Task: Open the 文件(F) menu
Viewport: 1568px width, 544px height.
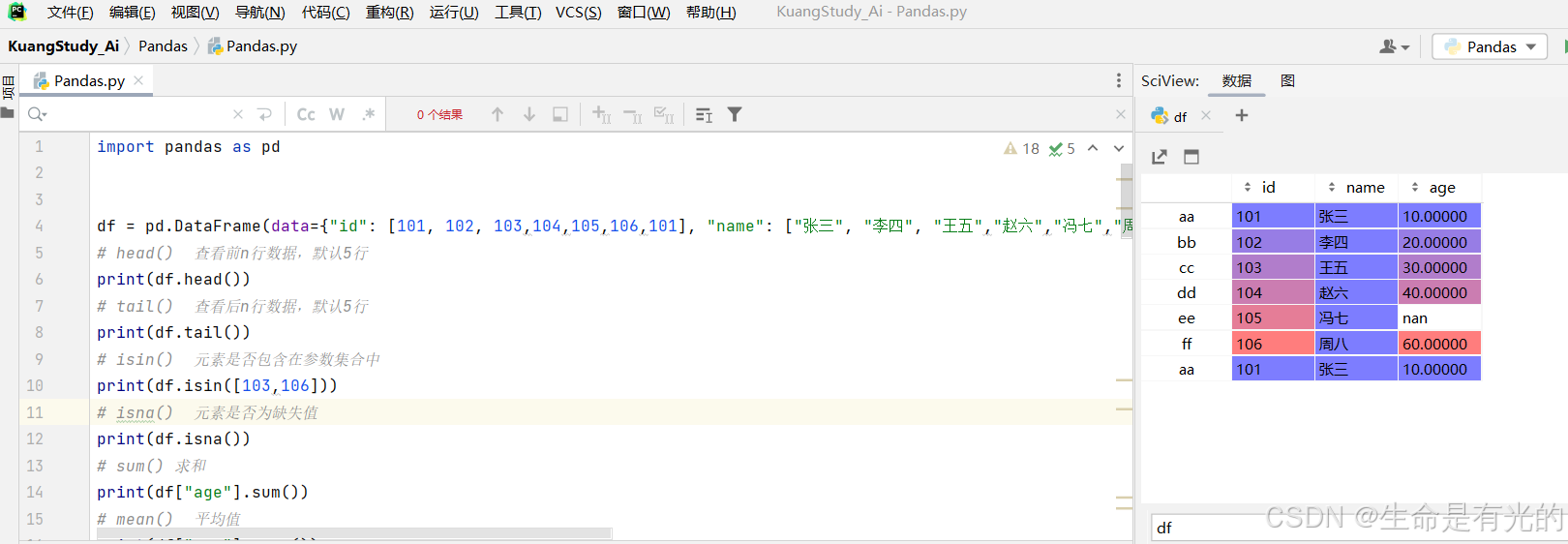Action: point(71,12)
